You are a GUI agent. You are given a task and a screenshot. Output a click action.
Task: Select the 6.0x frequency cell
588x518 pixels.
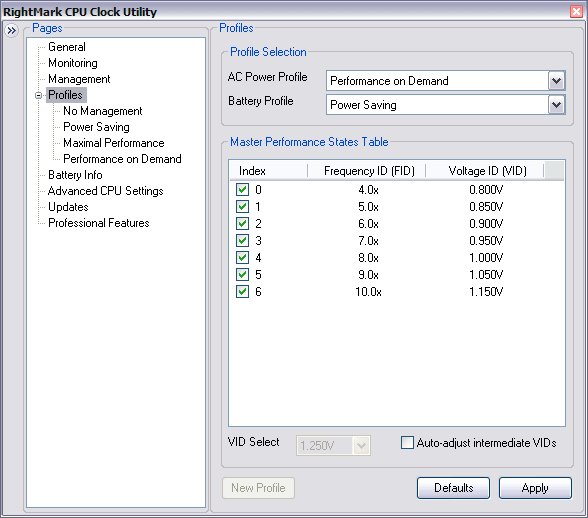click(368, 224)
